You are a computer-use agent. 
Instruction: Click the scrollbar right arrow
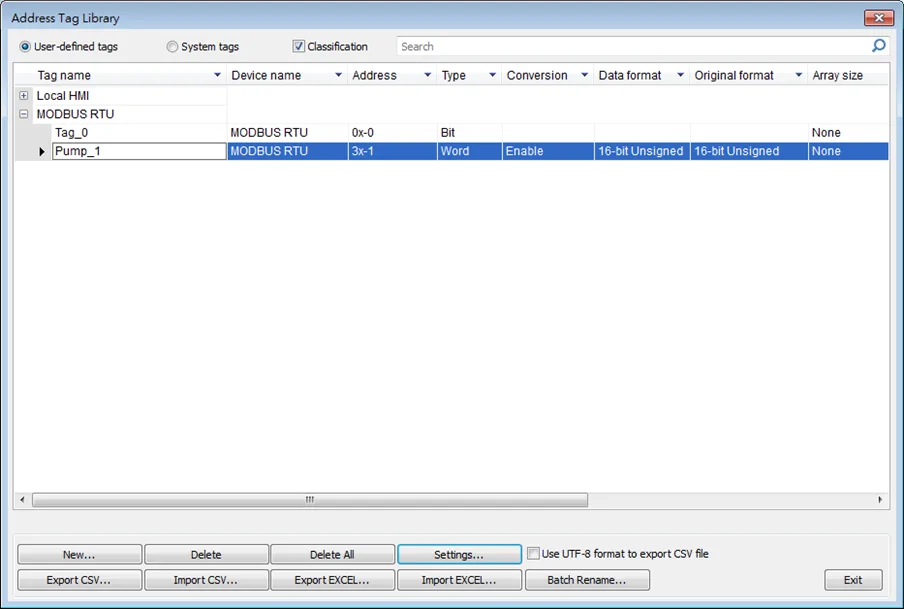tap(880, 499)
